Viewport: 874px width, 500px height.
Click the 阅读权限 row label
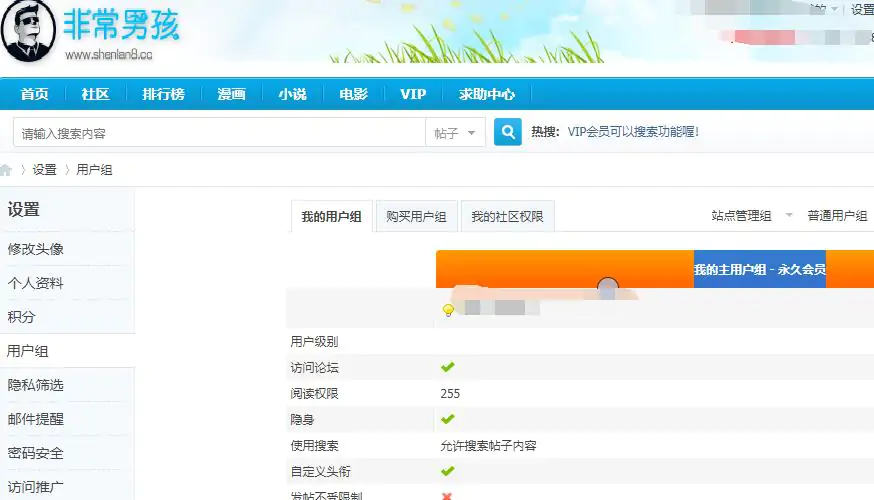(x=314, y=394)
